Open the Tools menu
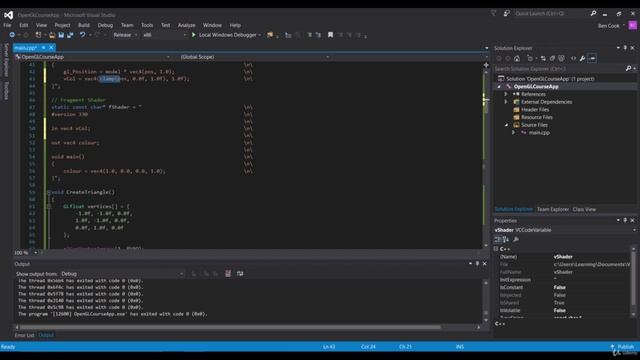 147,25
